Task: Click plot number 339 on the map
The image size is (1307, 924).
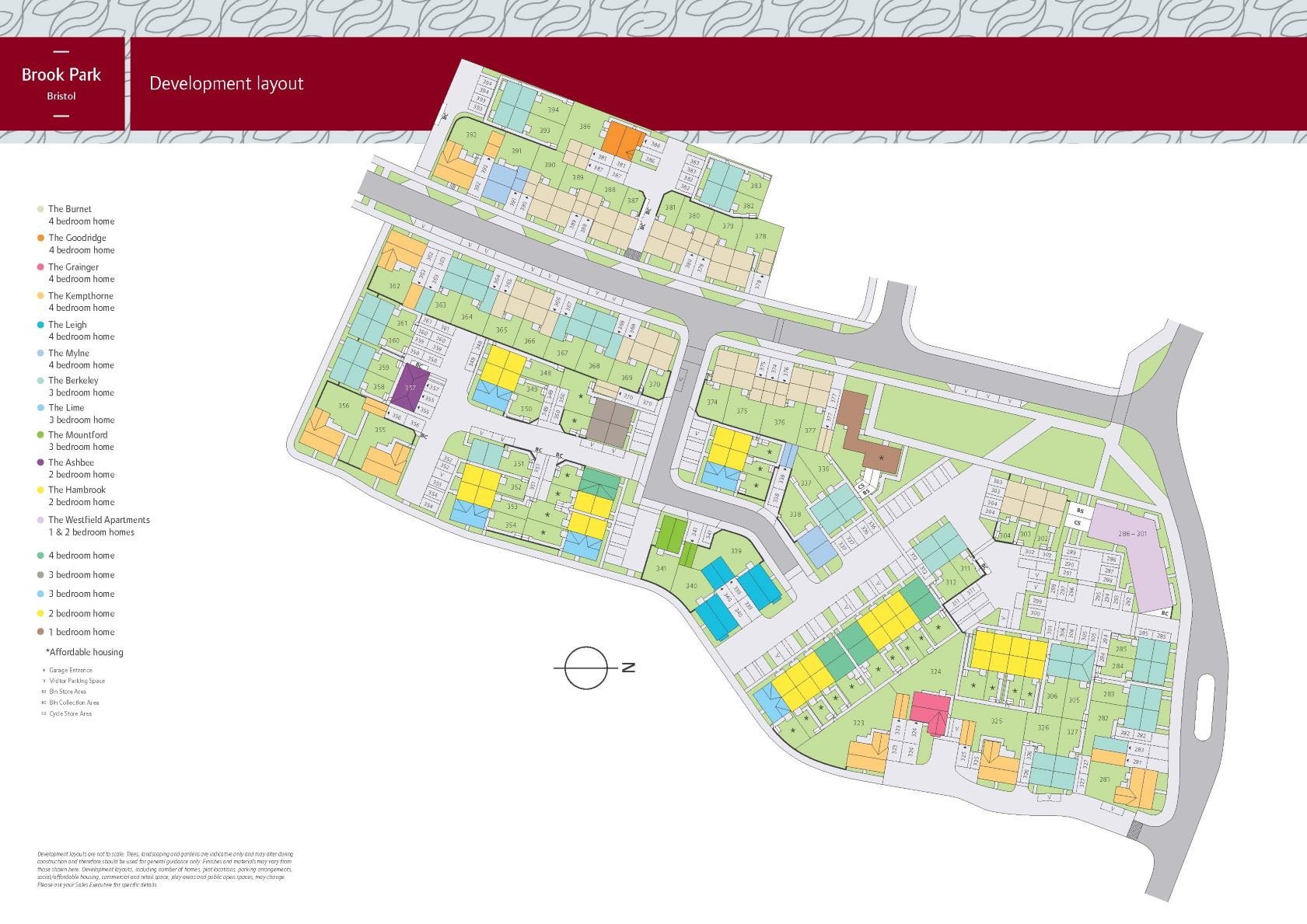Action: click(736, 551)
